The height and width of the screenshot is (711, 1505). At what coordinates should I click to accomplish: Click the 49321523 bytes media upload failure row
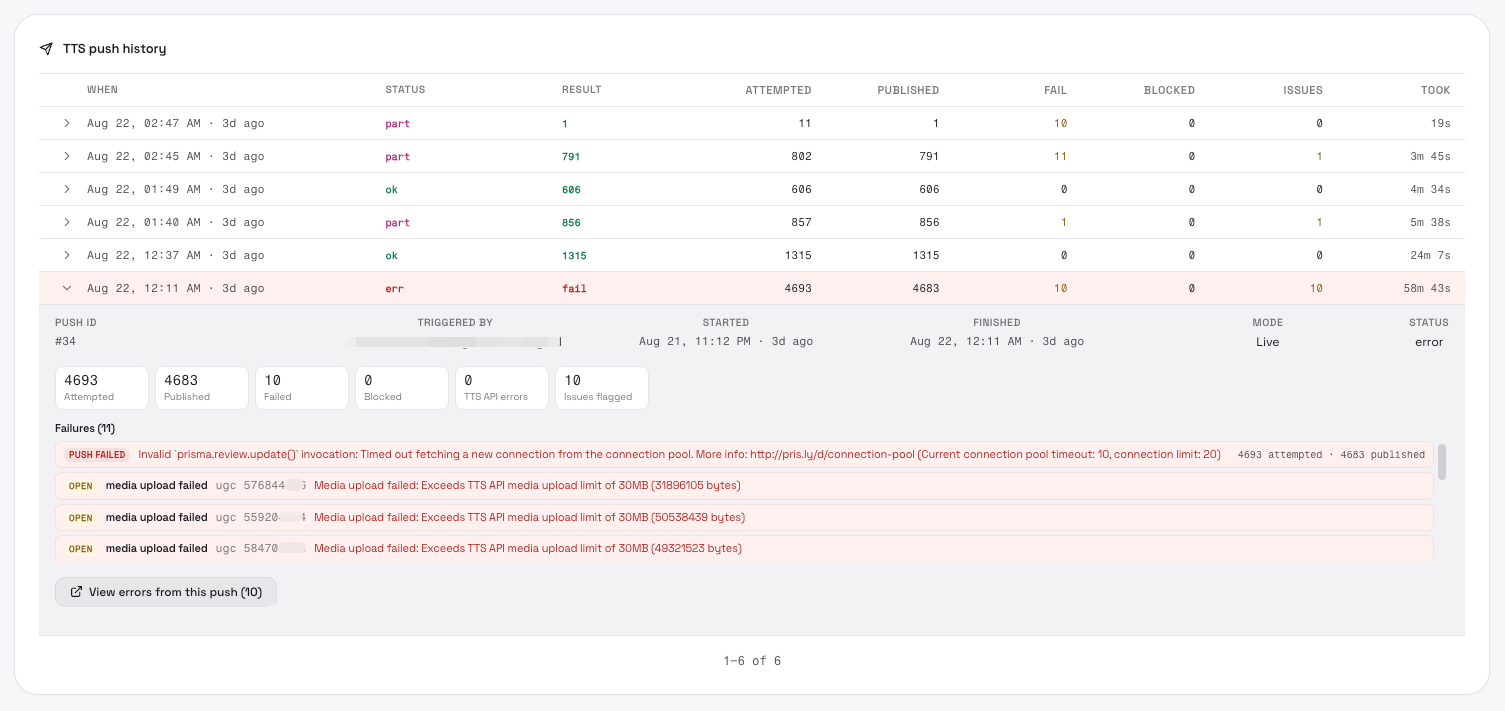coord(744,549)
